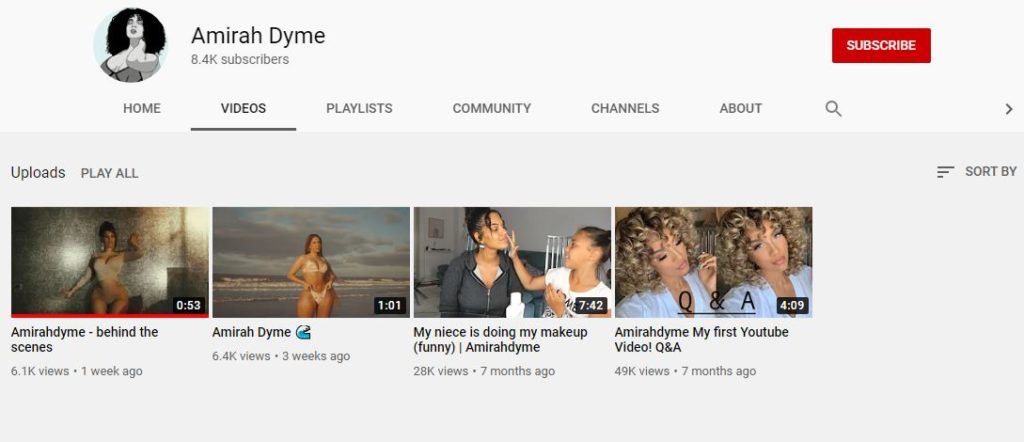View the About tab

(741, 108)
